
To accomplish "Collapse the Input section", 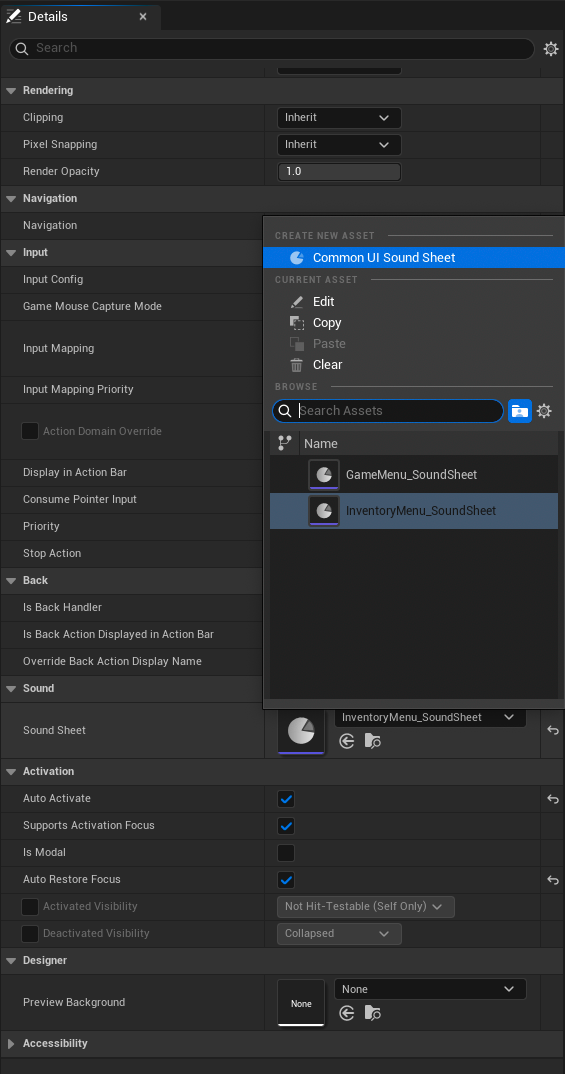I will tap(11, 252).
